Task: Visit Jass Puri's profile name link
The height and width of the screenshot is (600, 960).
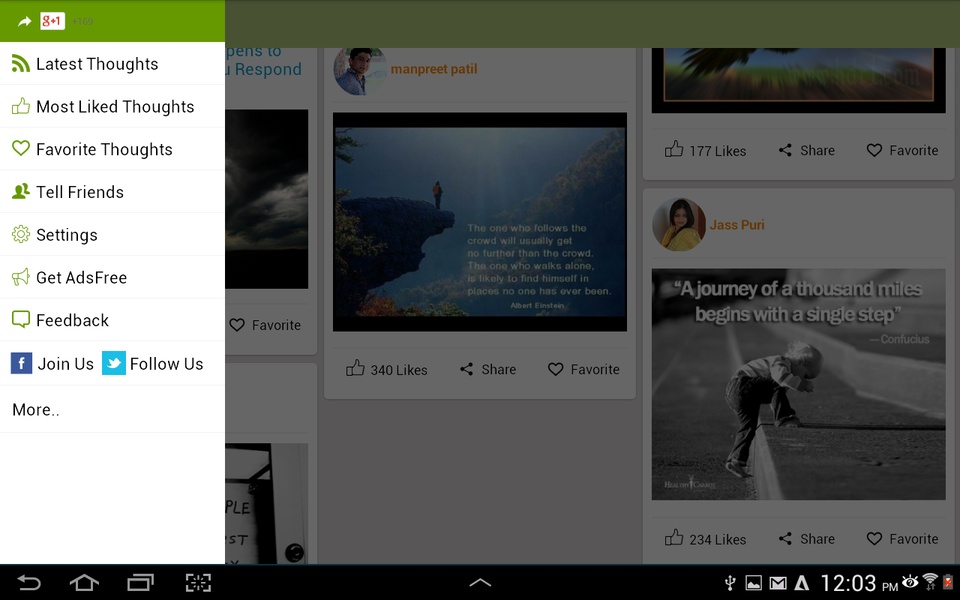Action: pyautogui.click(x=737, y=225)
